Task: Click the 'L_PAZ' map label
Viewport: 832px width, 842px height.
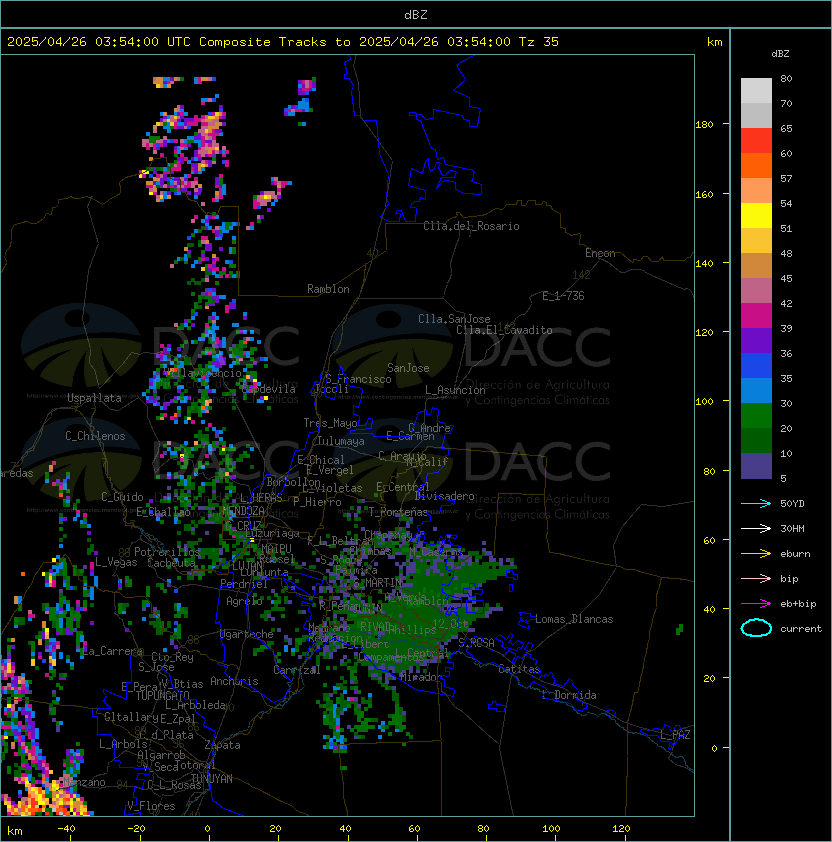Action: [x=675, y=735]
